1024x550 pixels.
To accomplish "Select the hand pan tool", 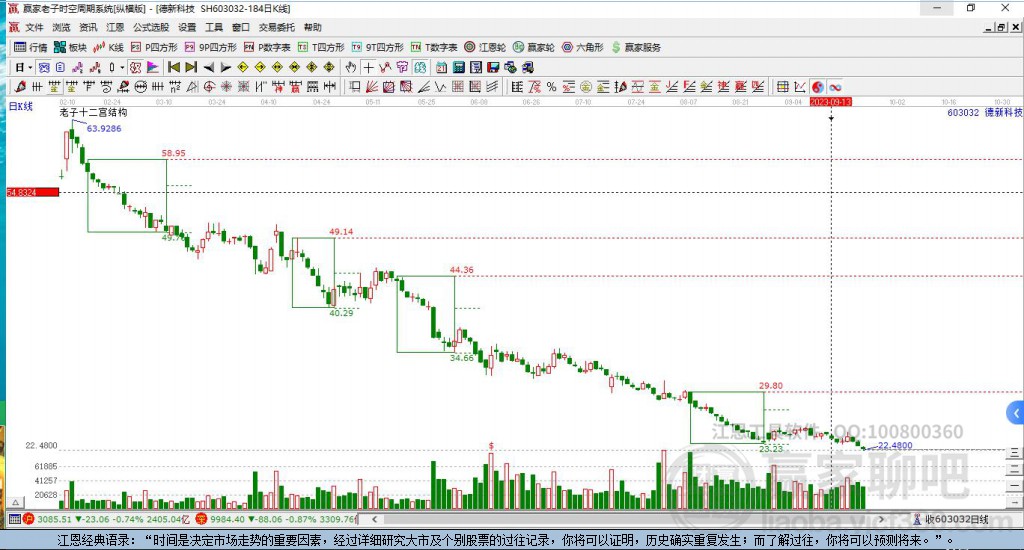I will (x=351, y=67).
